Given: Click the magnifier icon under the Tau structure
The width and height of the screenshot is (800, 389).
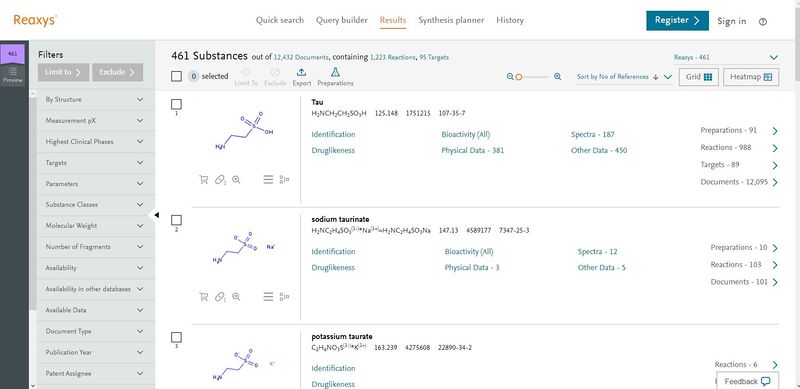Looking at the screenshot, I should 236,180.
